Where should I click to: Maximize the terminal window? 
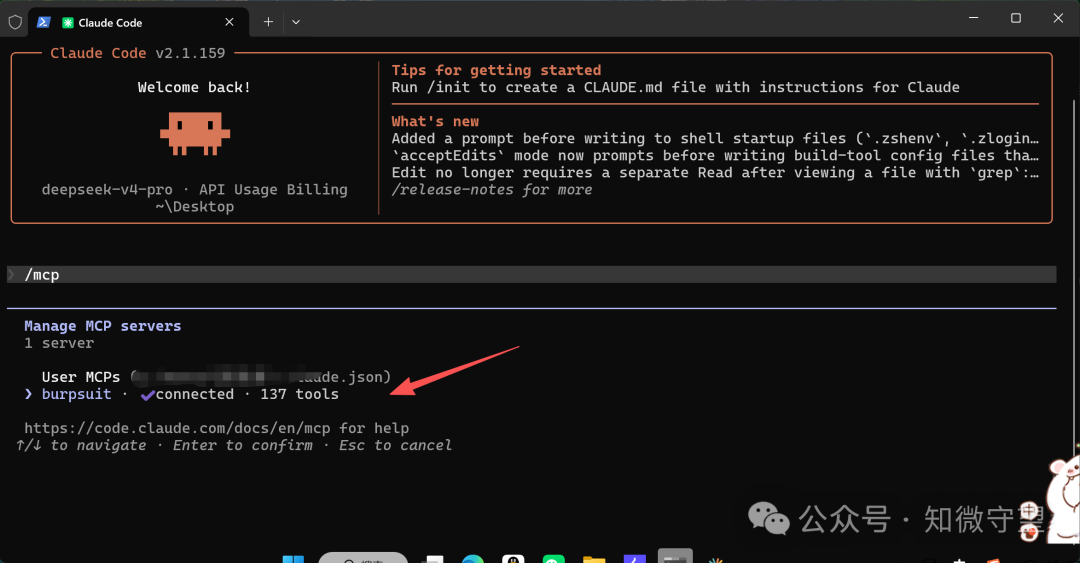click(x=1016, y=18)
